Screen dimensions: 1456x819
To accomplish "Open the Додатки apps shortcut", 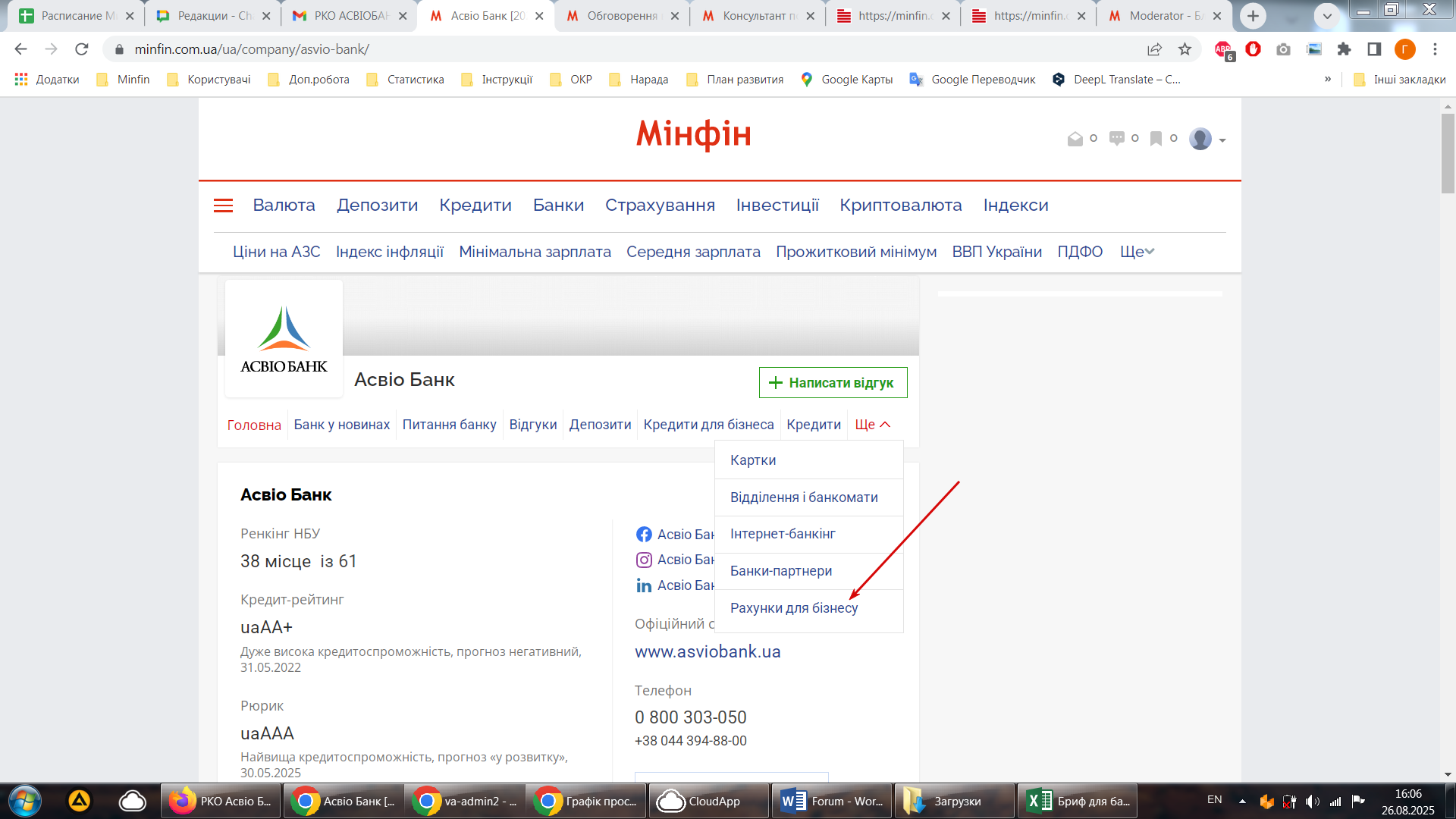I will click(x=47, y=80).
